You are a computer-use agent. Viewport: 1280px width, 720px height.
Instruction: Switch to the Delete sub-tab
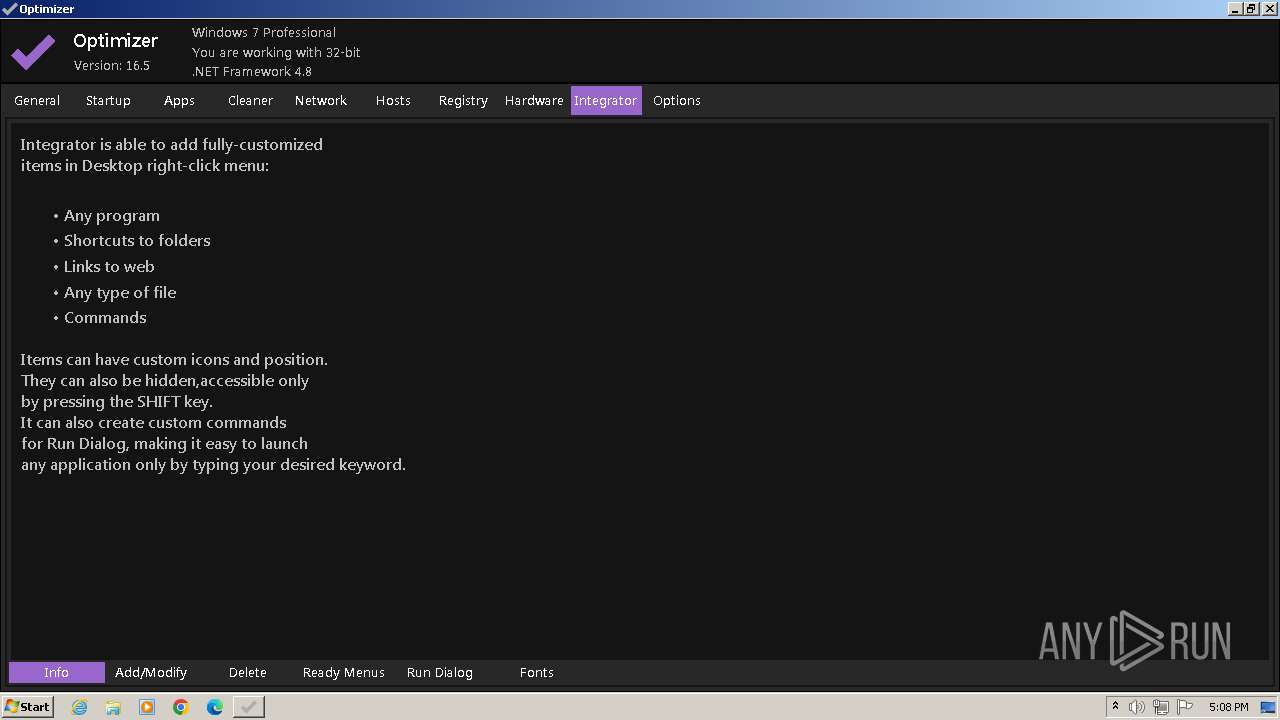coord(247,672)
